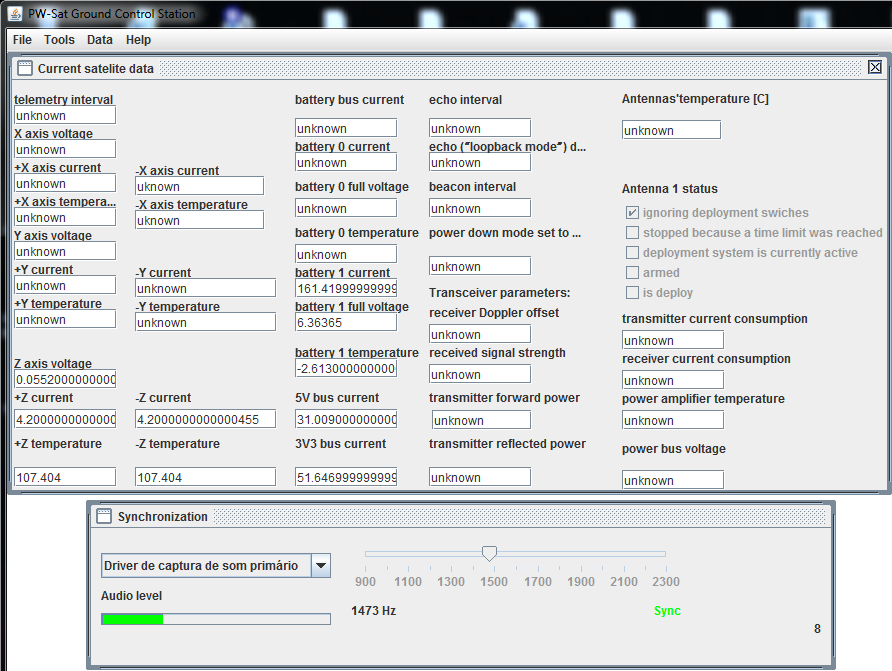Click the transmitter current consumption field
The width and height of the screenshot is (892, 671).
click(x=673, y=340)
